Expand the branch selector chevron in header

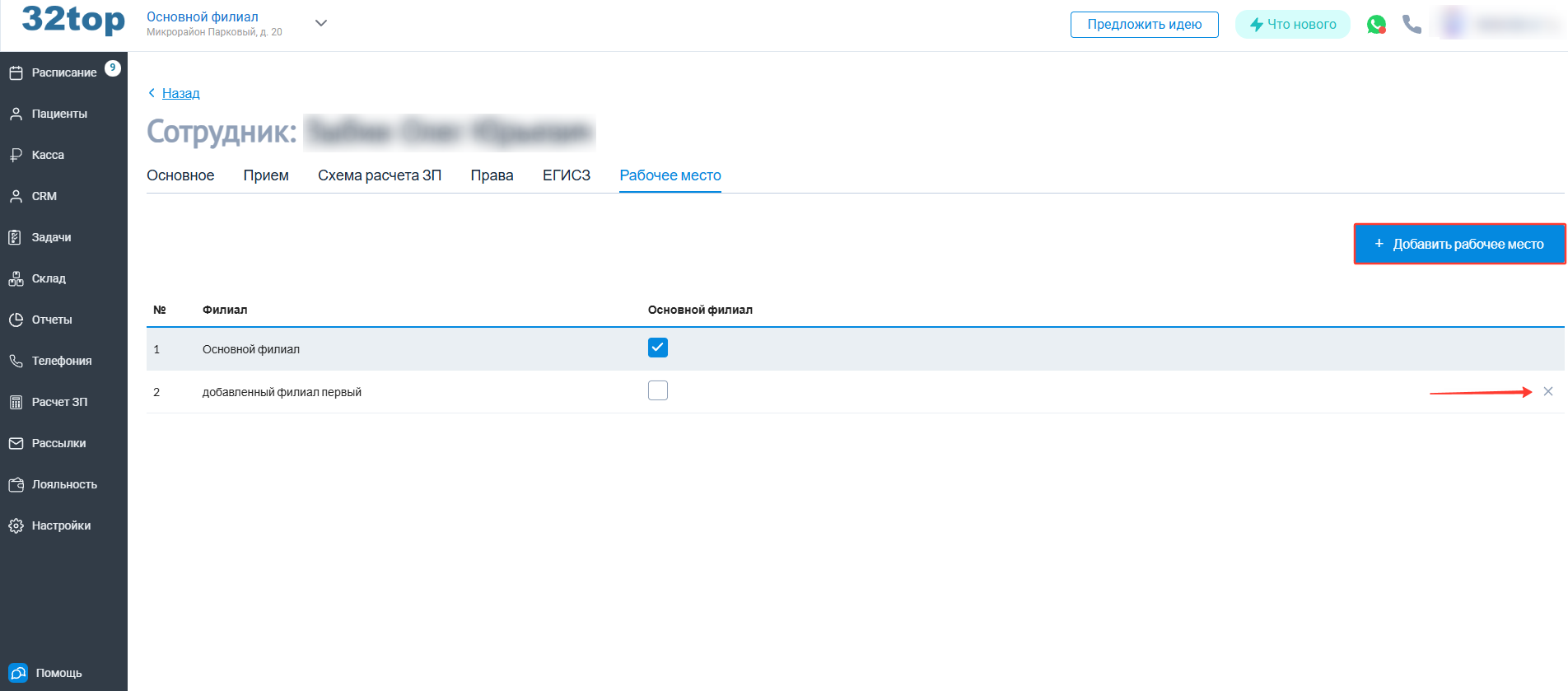321,23
